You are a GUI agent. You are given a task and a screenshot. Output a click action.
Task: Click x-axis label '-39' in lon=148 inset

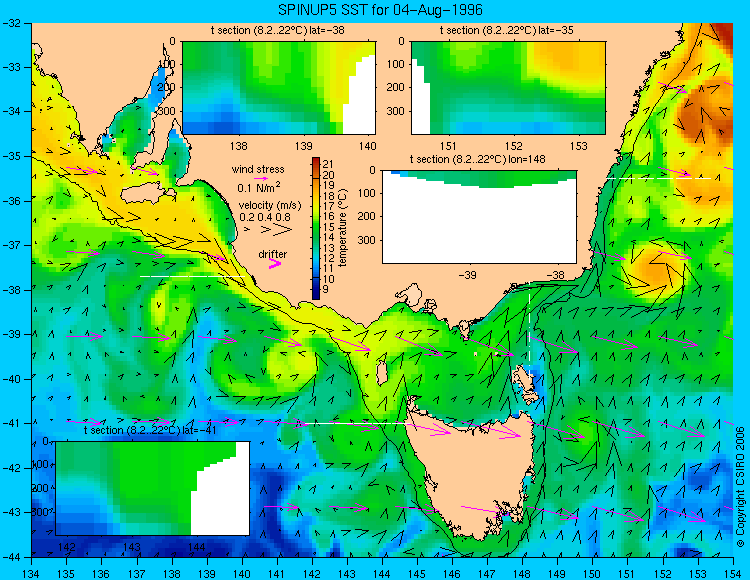[468, 275]
